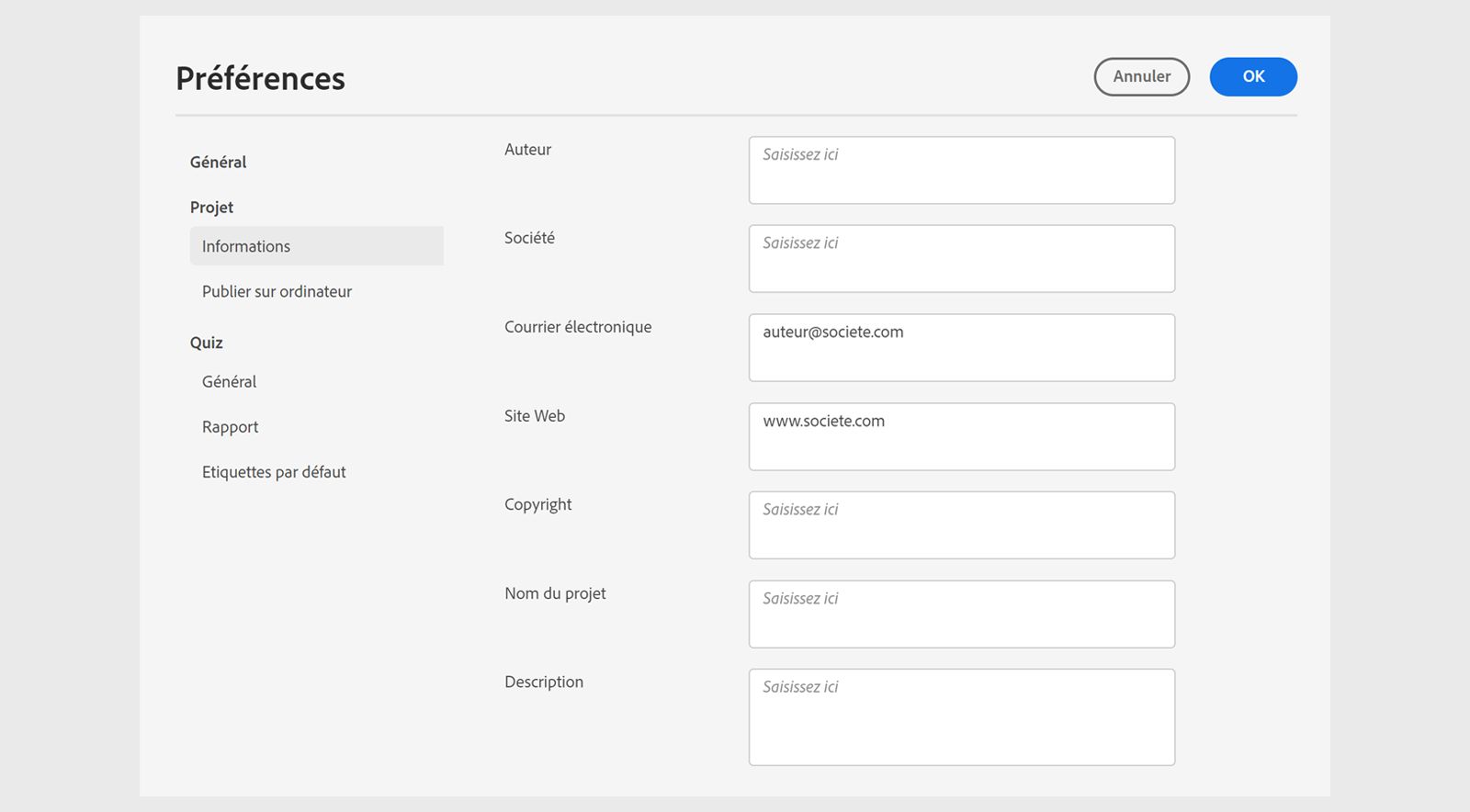Viewport: 1470px width, 812px height.
Task: Click the field containing www.societe.com
Action: tap(961, 437)
